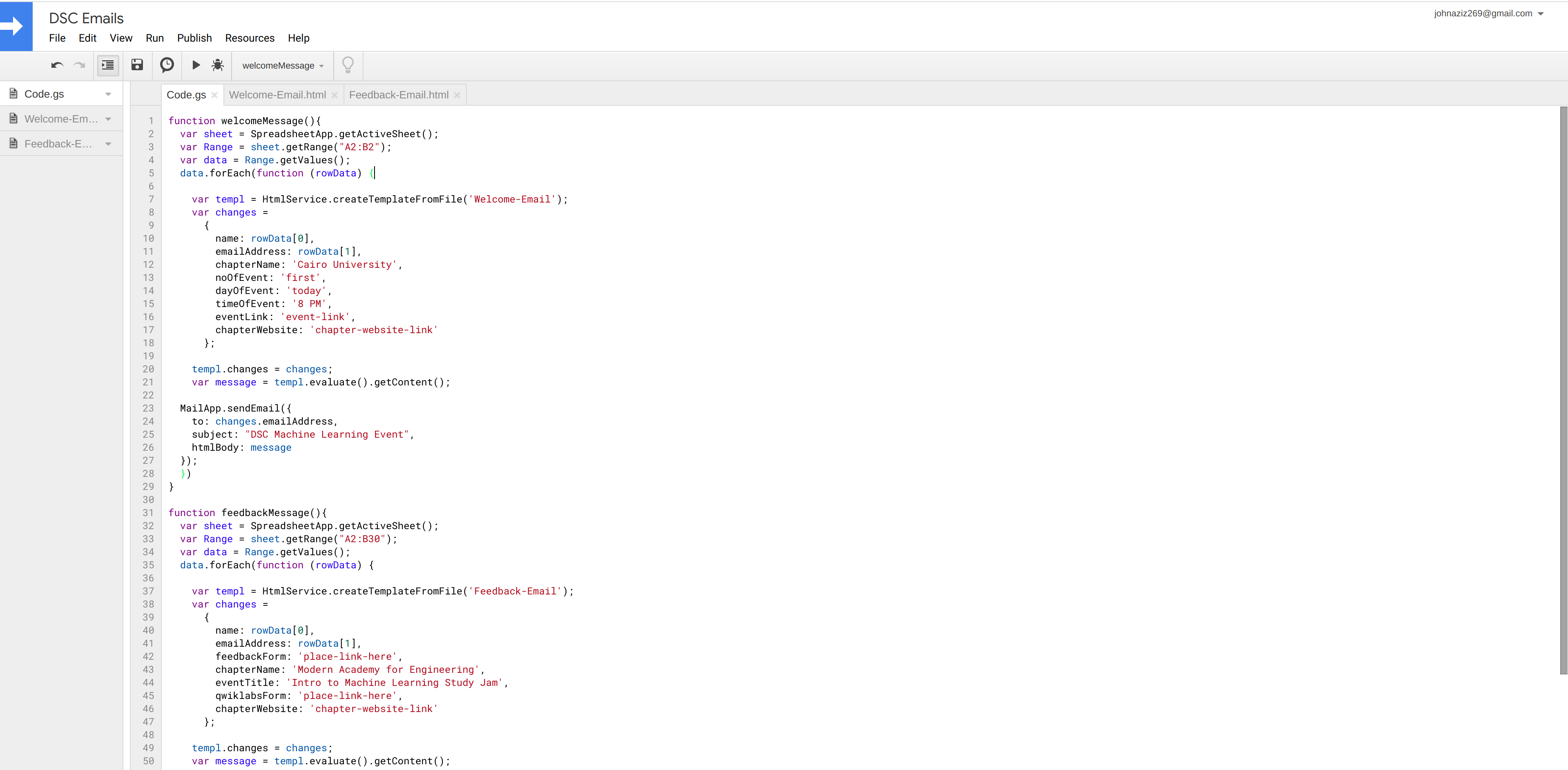
Task: Open the Publish menu
Action: coord(194,38)
